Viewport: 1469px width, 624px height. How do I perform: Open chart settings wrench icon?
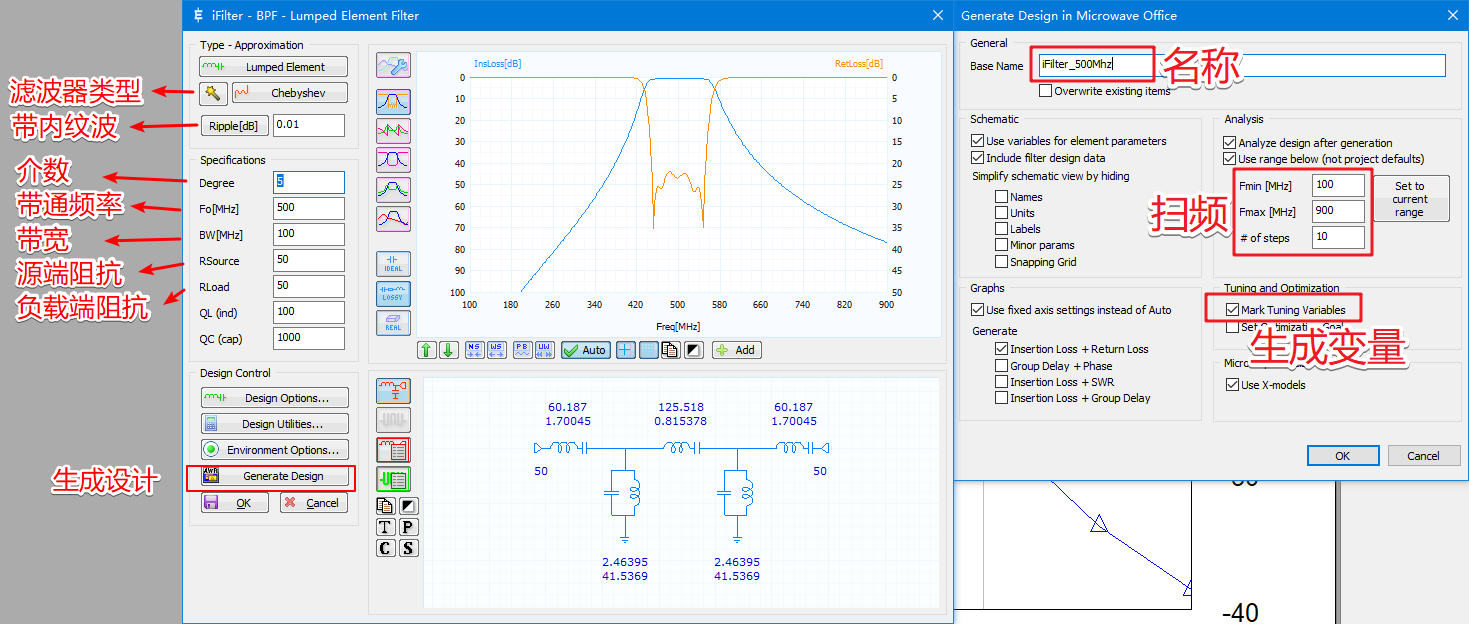pos(393,66)
